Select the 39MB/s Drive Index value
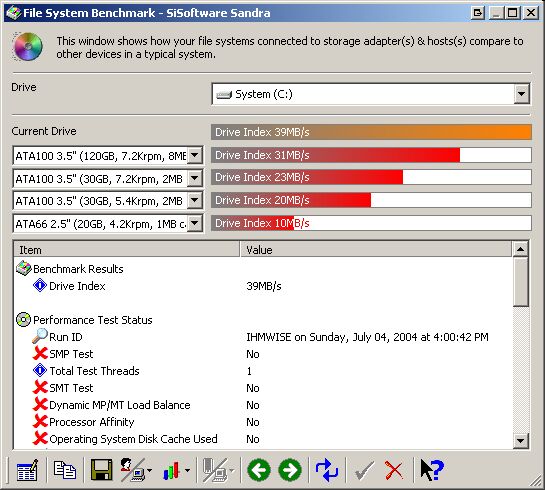Viewport: 545px width, 490px height. 264,286
